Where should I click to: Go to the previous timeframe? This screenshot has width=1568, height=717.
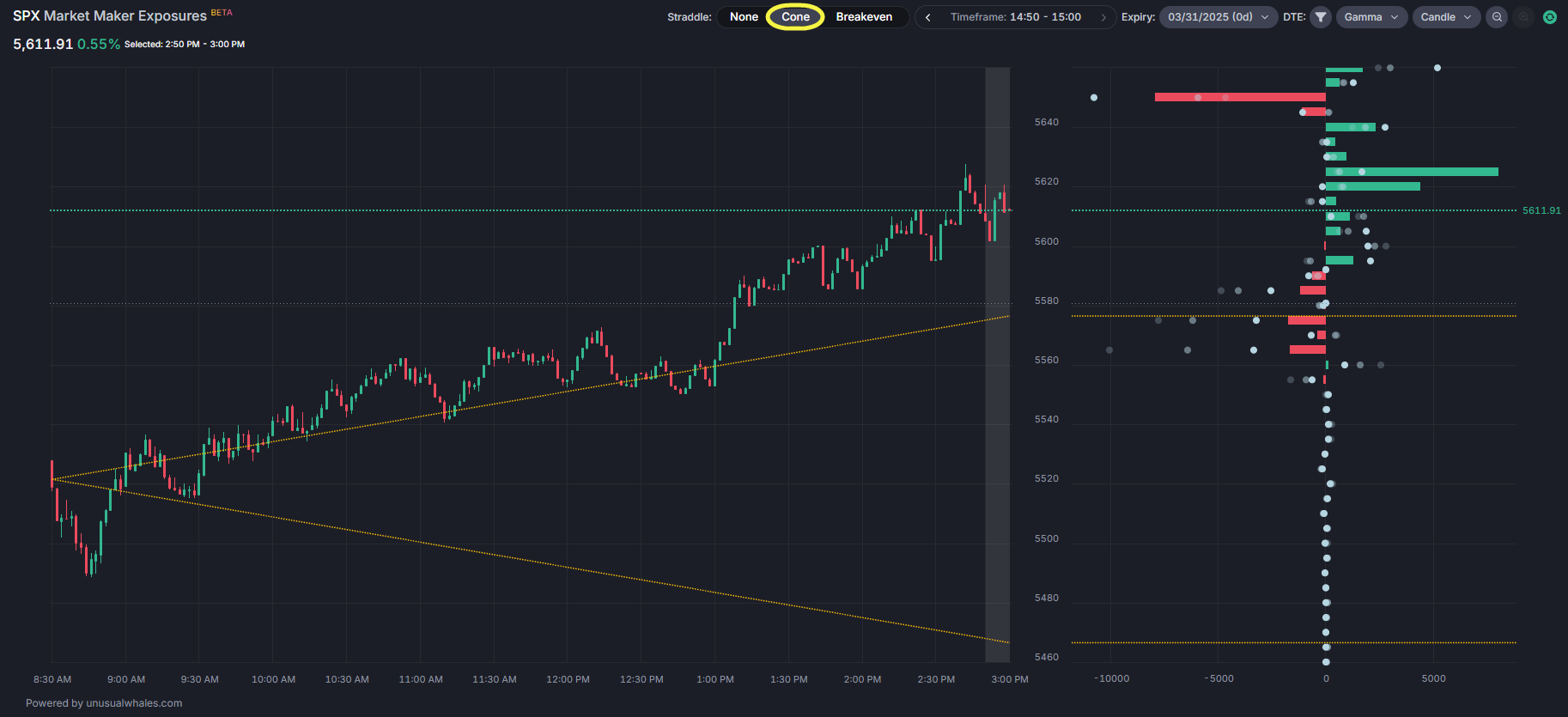pyautogui.click(x=927, y=17)
